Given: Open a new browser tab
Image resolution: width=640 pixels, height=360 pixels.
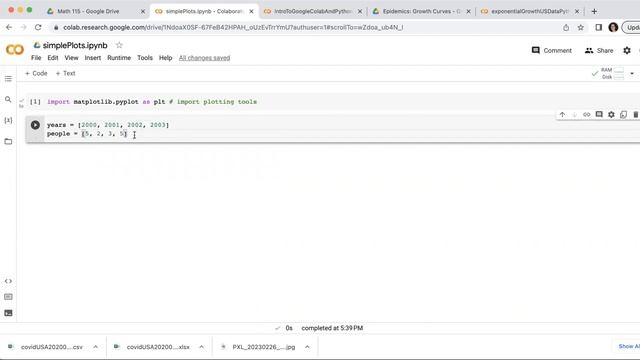Looking at the screenshot, I should point(594,11).
